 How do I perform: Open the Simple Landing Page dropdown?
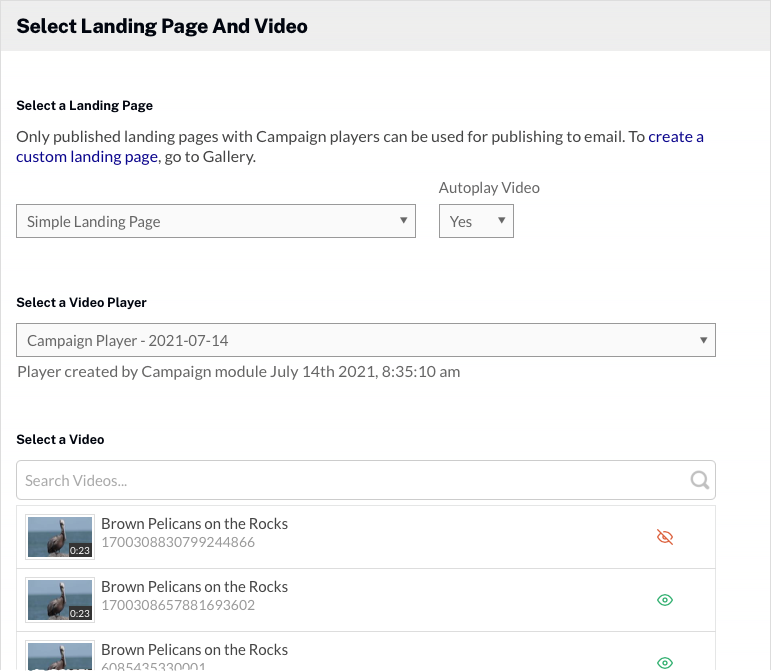click(x=215, y=221)
